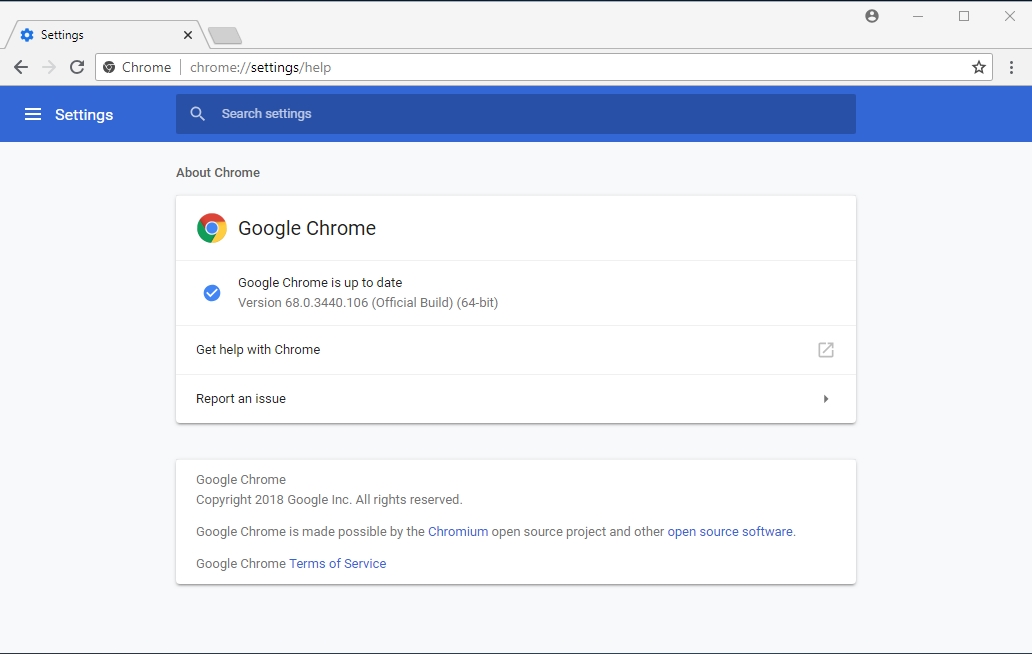Viewport: 1032px width, 654px height.
Task: Bookmark this page with the star icon
Action: click(x=979, y=67)
